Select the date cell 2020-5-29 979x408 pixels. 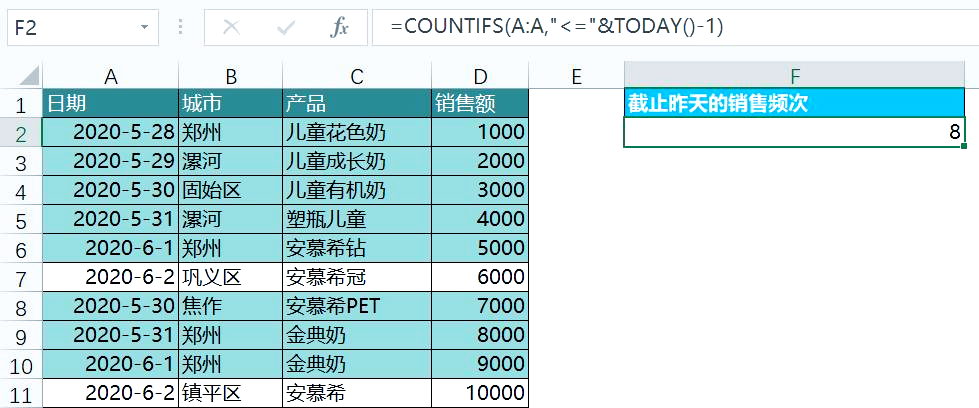coord(111,161)
